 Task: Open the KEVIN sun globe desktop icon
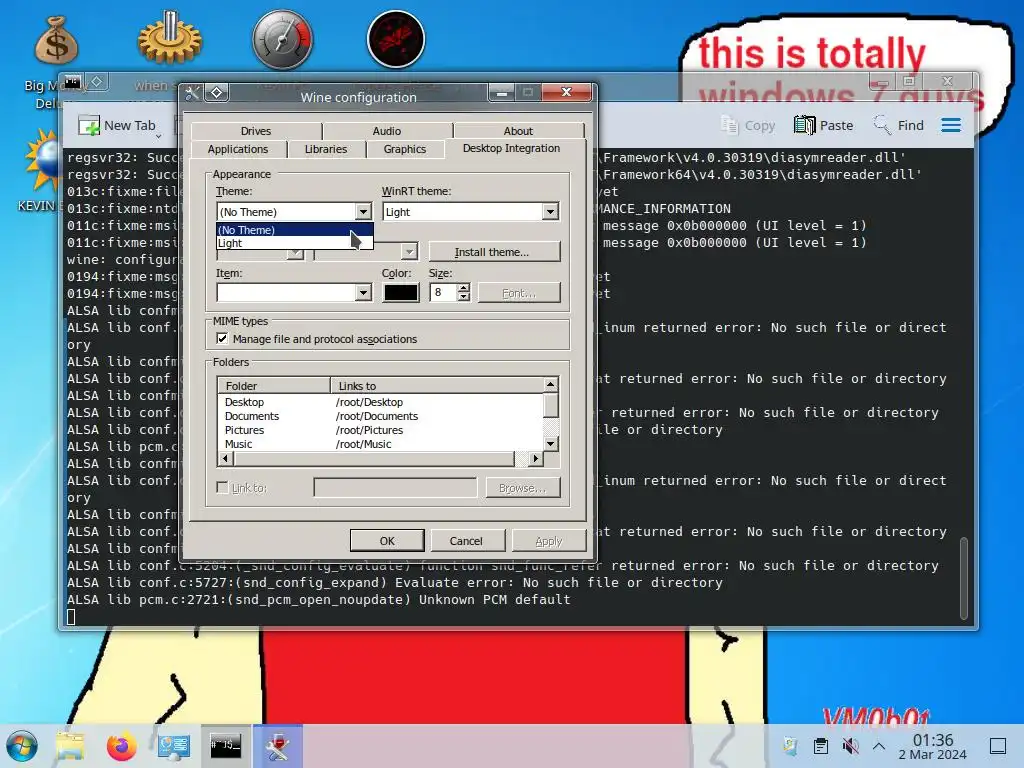point(44,160)
